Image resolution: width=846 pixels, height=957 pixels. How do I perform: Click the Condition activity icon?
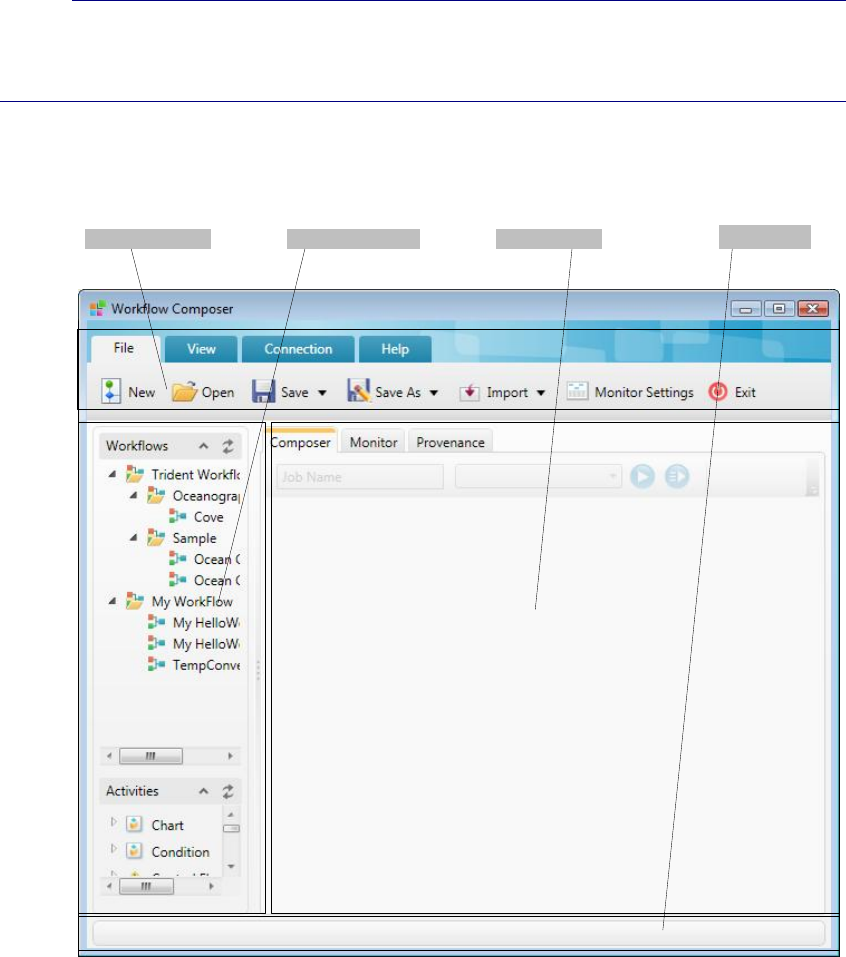pyautogui.click(x=134, y=851)
